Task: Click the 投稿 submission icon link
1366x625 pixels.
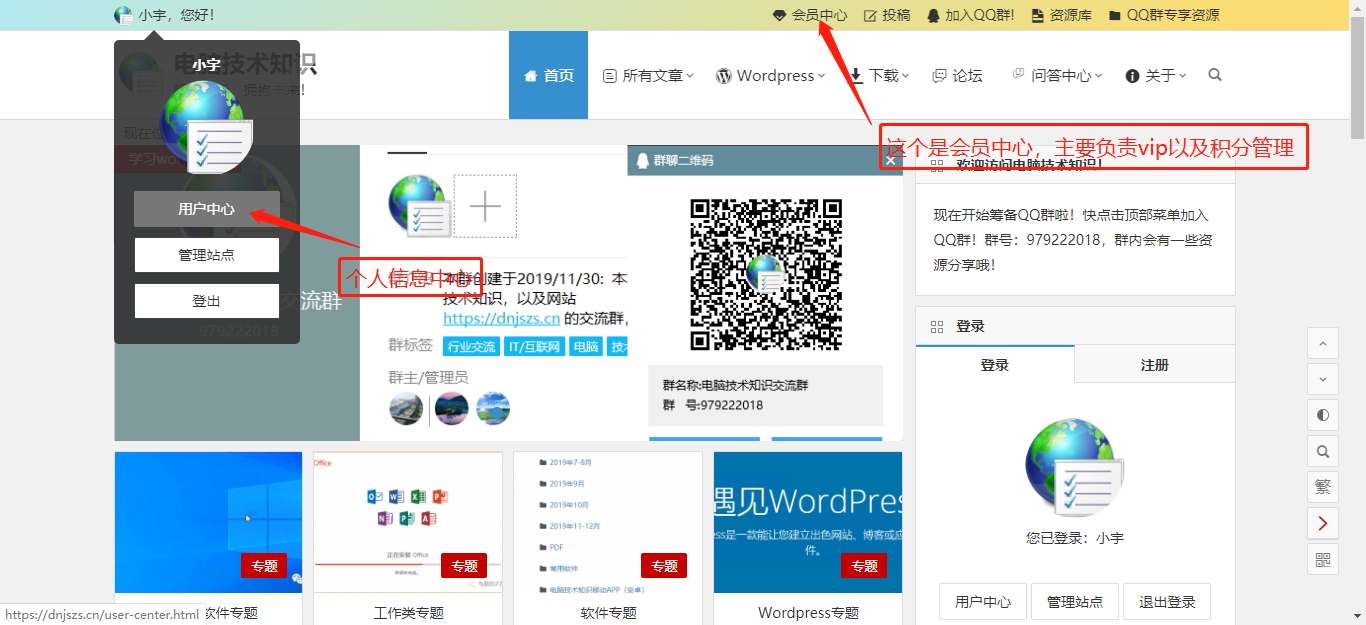Action: point(887,15)
